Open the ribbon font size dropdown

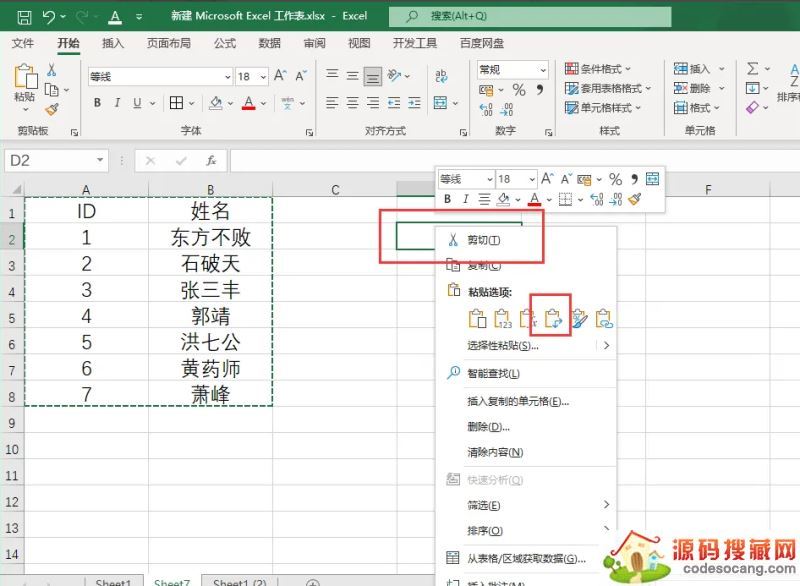coord(263,77)
